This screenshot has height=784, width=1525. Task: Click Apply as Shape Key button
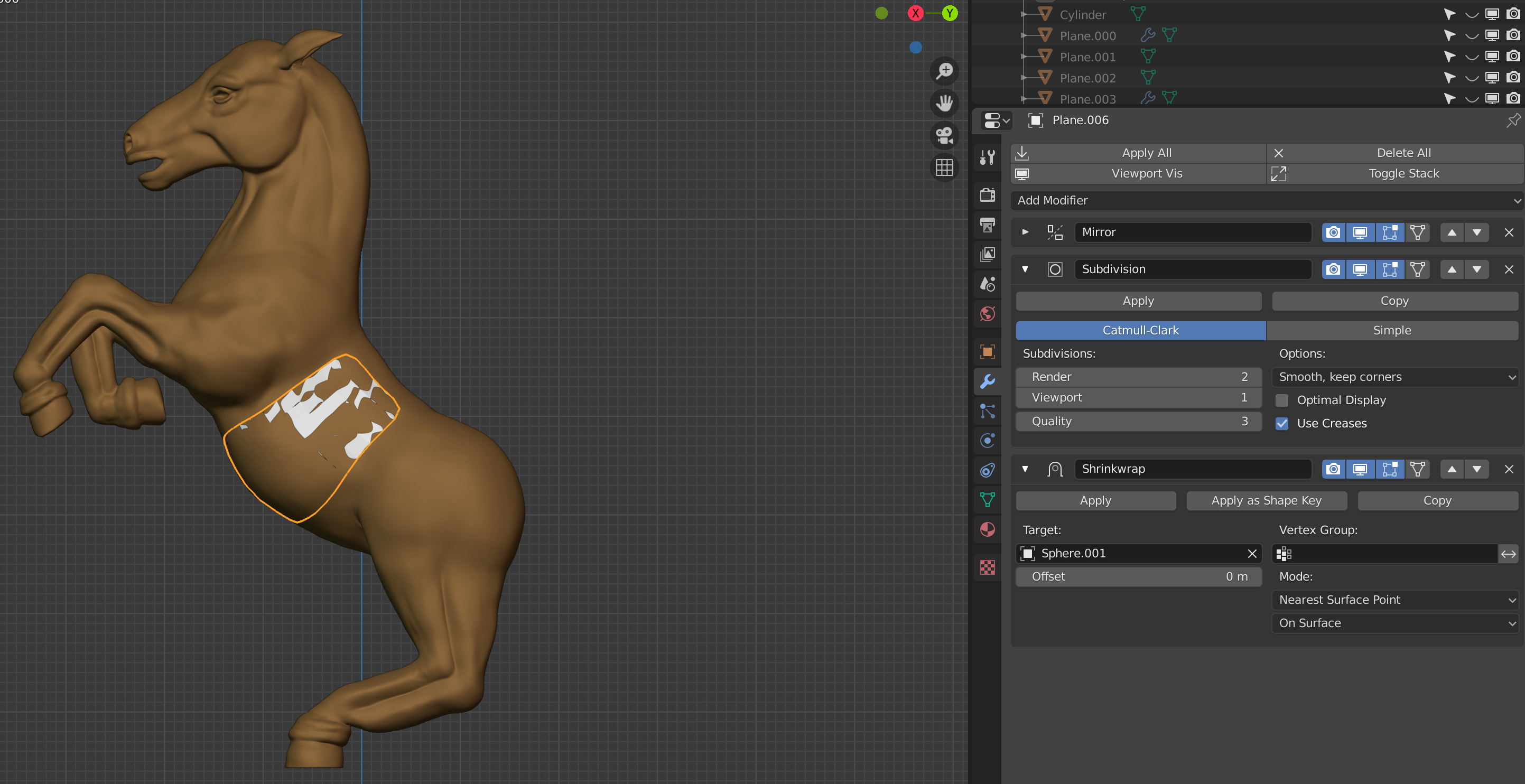click(x=1266, y=501)
